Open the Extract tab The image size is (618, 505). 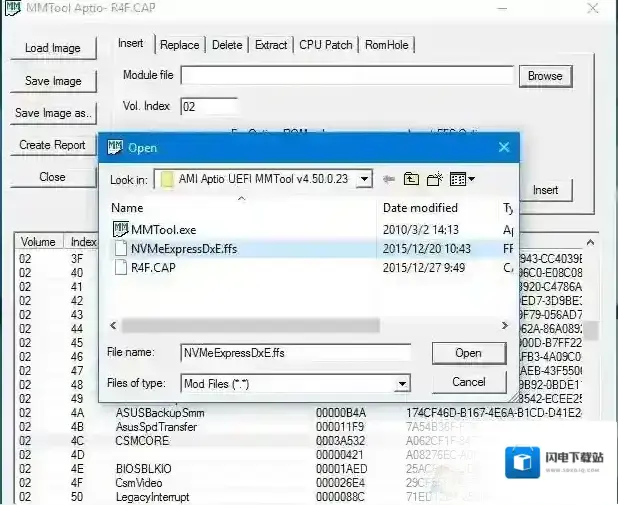(270, 45)
